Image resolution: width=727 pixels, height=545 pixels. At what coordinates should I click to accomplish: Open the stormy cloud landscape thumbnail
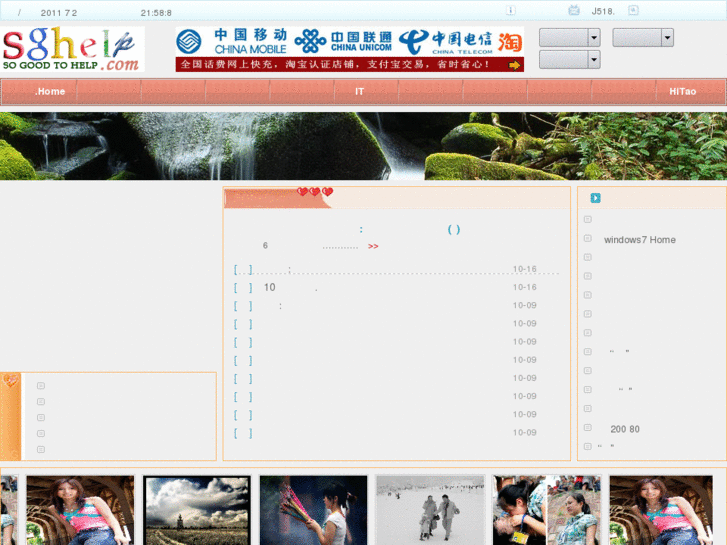(x=197, y=510)
